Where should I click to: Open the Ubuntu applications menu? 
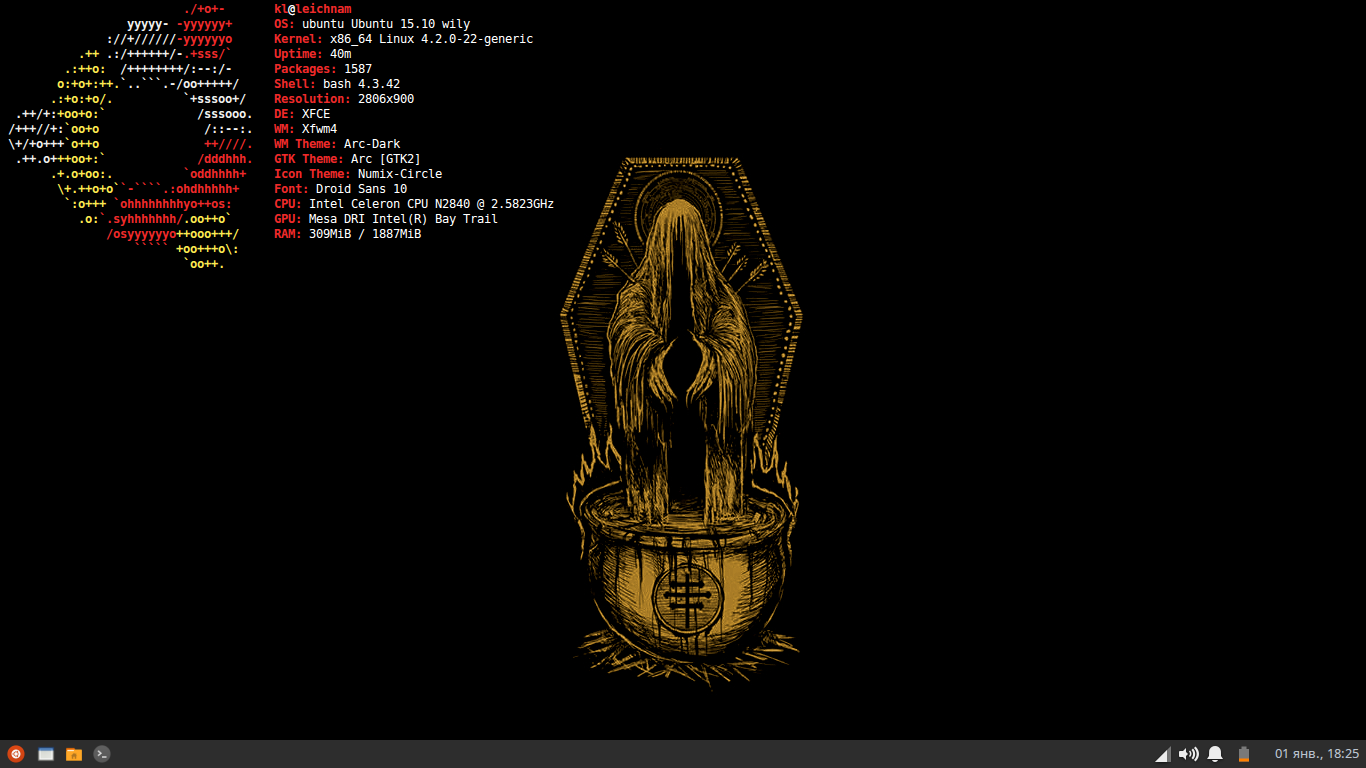(16, 754)
